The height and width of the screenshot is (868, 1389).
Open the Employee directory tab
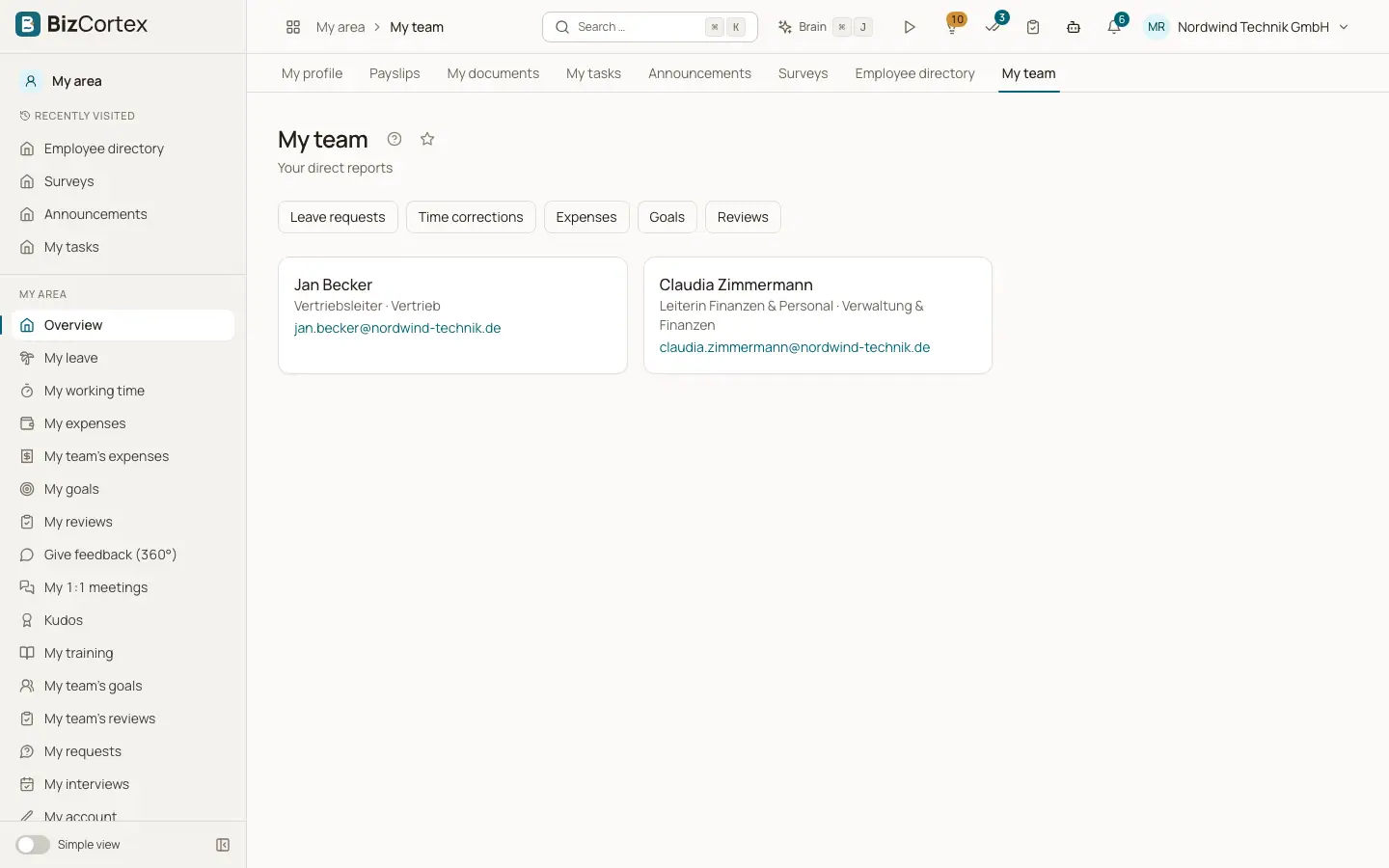coord(914,73)
